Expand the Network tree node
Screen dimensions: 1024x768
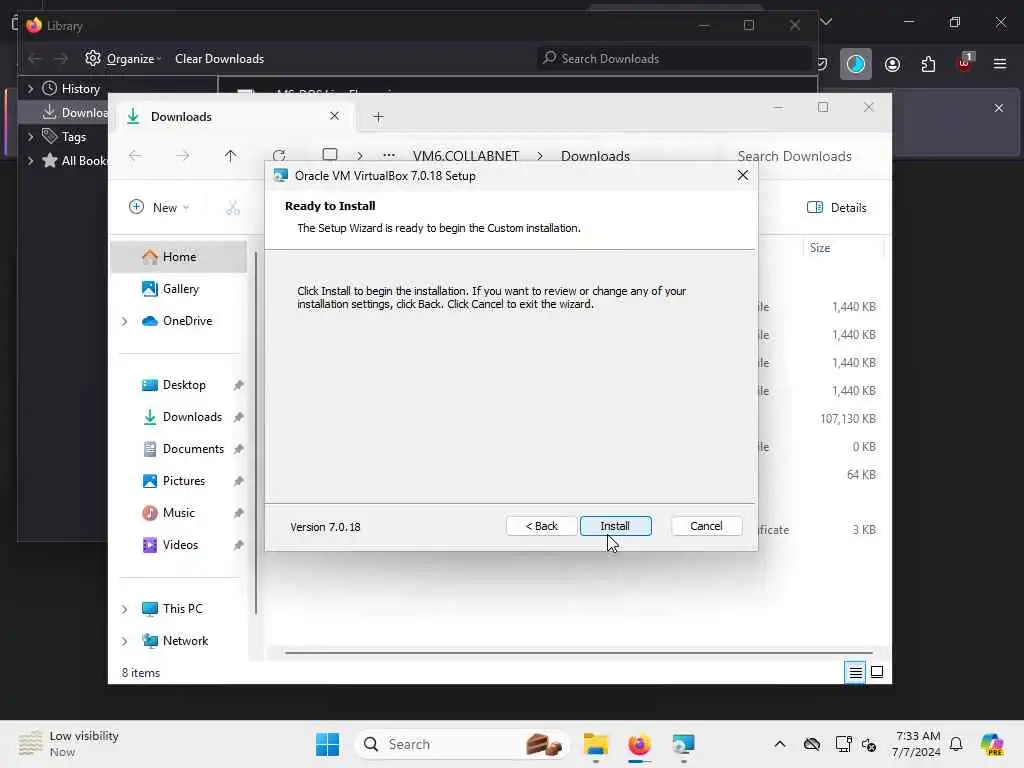[x=124, y=641]
